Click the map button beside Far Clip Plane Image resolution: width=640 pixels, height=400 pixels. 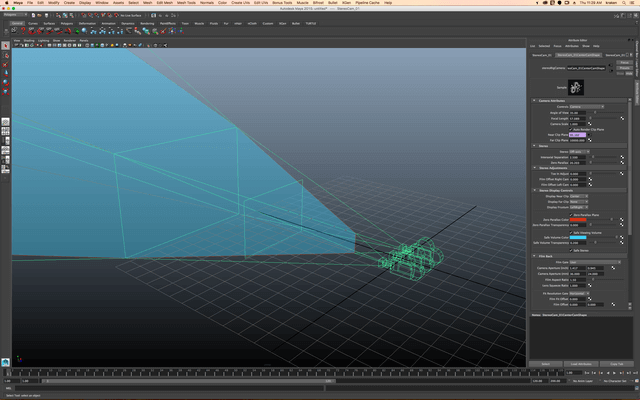[x=589, y=140]
